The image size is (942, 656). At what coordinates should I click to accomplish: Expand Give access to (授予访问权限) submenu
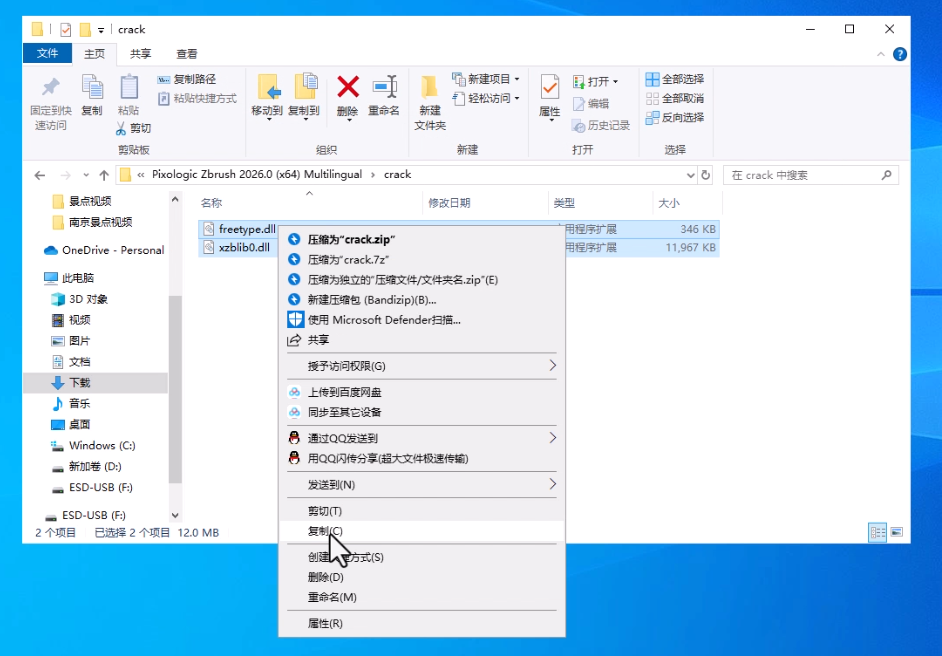coord(422,366)
